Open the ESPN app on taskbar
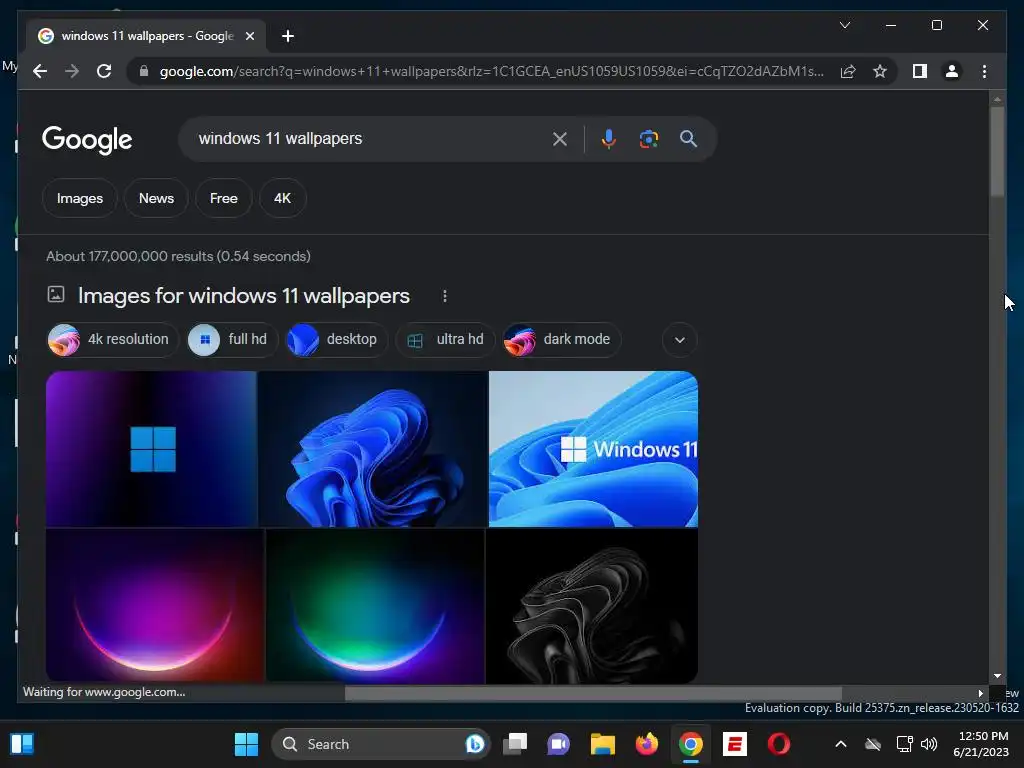 click(x=735, y=744)
